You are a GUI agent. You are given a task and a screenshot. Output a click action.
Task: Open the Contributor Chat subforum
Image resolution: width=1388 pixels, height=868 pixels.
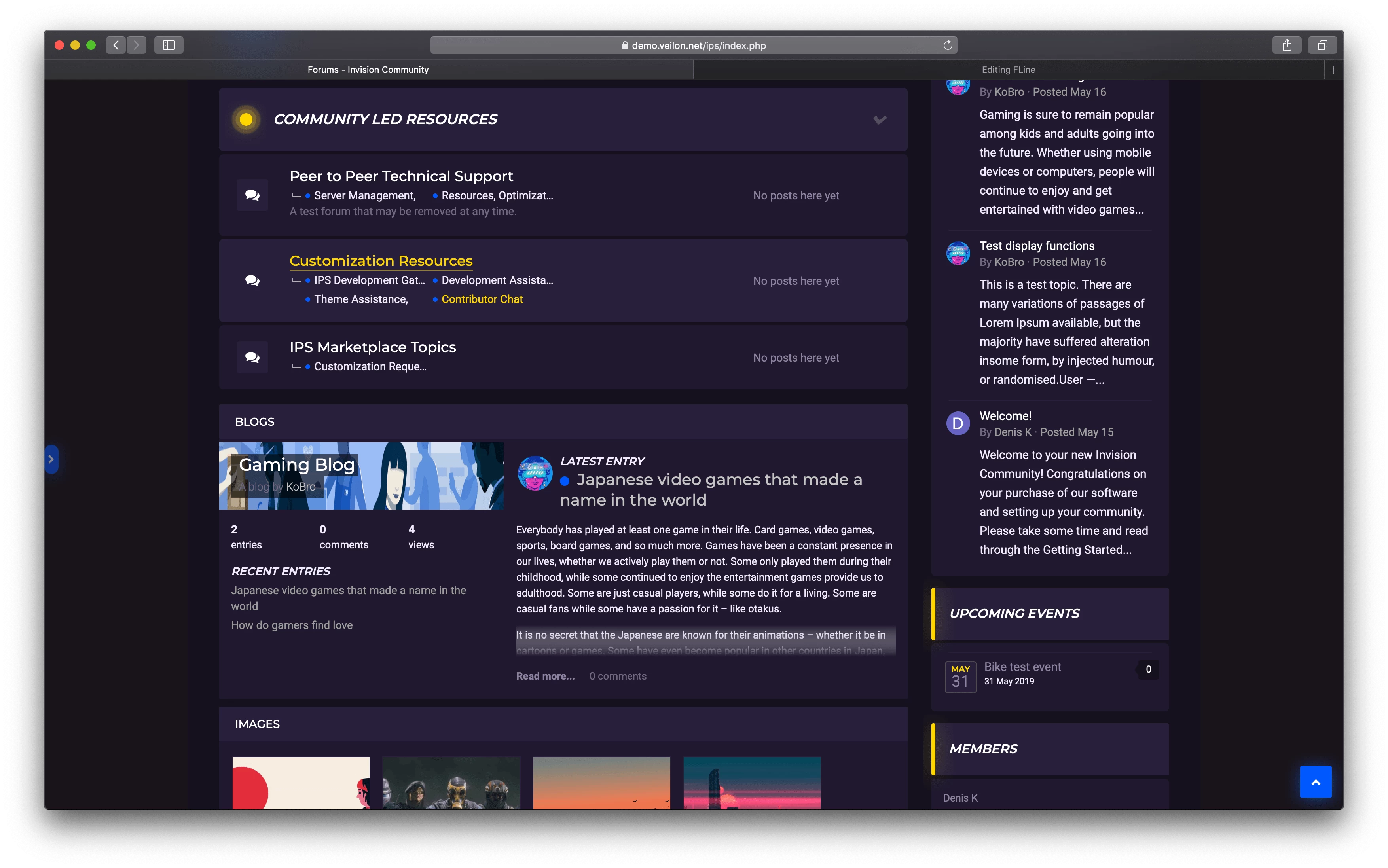coord(482,299)
